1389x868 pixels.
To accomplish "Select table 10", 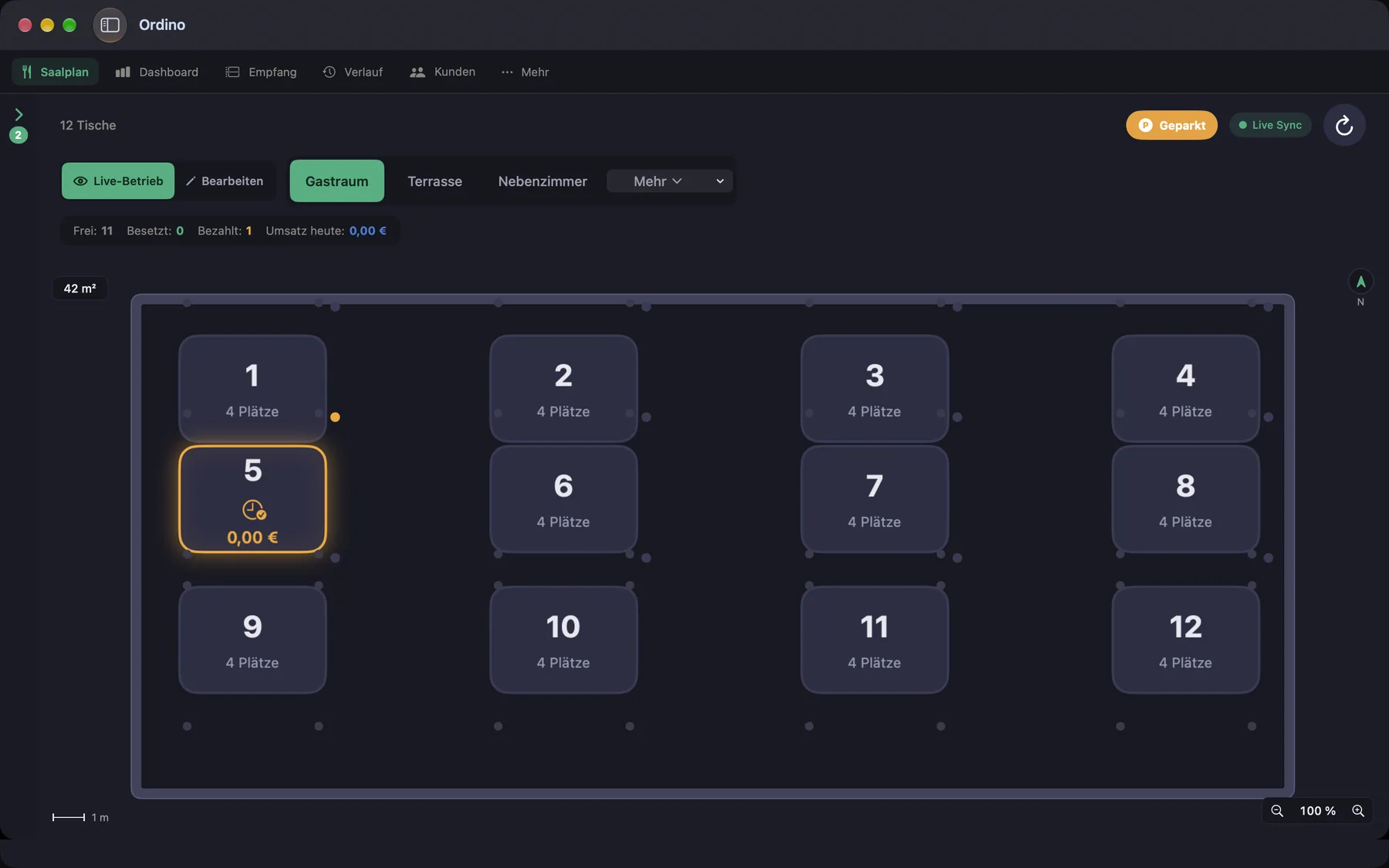I will (563, 640).
